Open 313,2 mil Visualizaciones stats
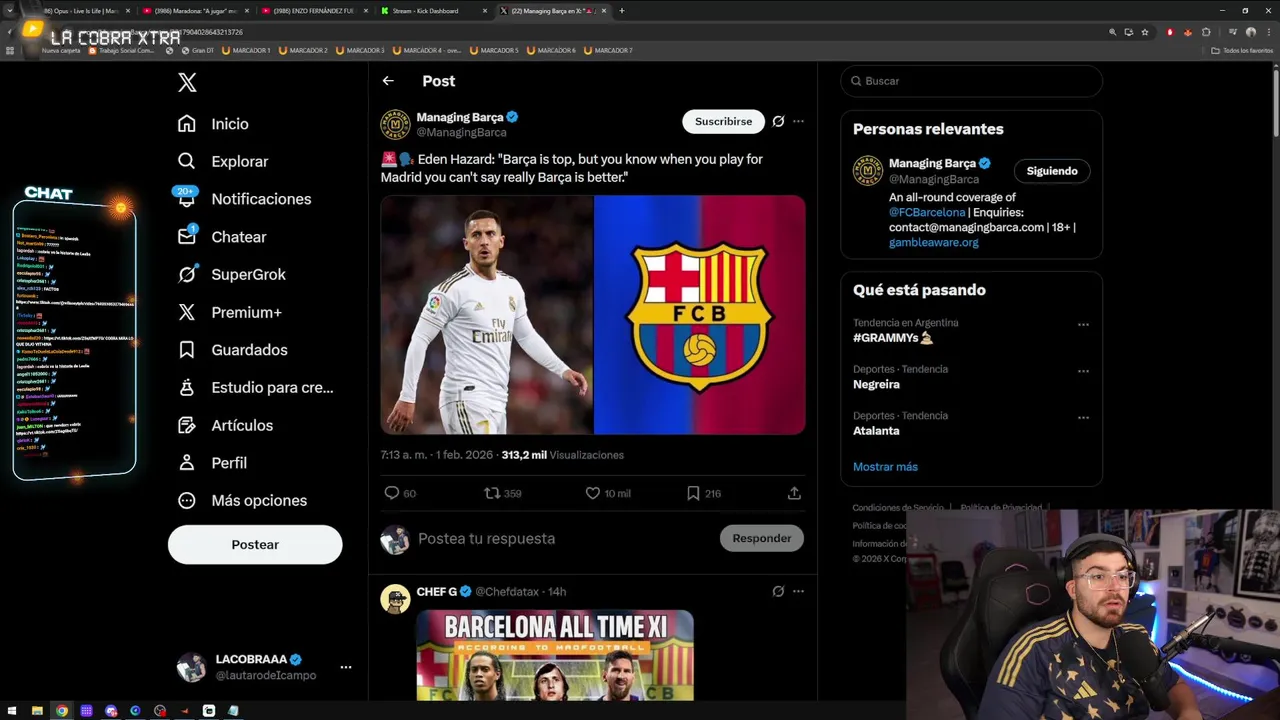 (x=562, y=455)
